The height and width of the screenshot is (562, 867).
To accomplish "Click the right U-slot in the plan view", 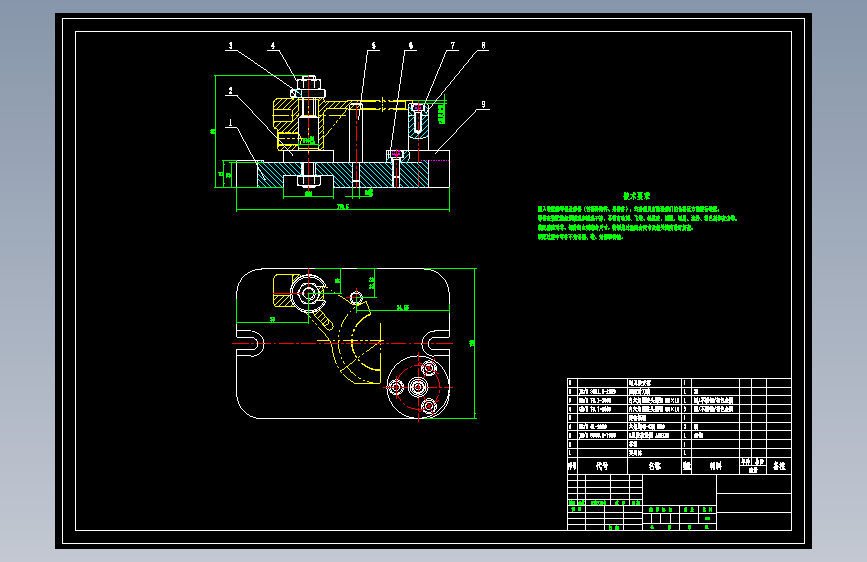I will [x=436, y=344].
